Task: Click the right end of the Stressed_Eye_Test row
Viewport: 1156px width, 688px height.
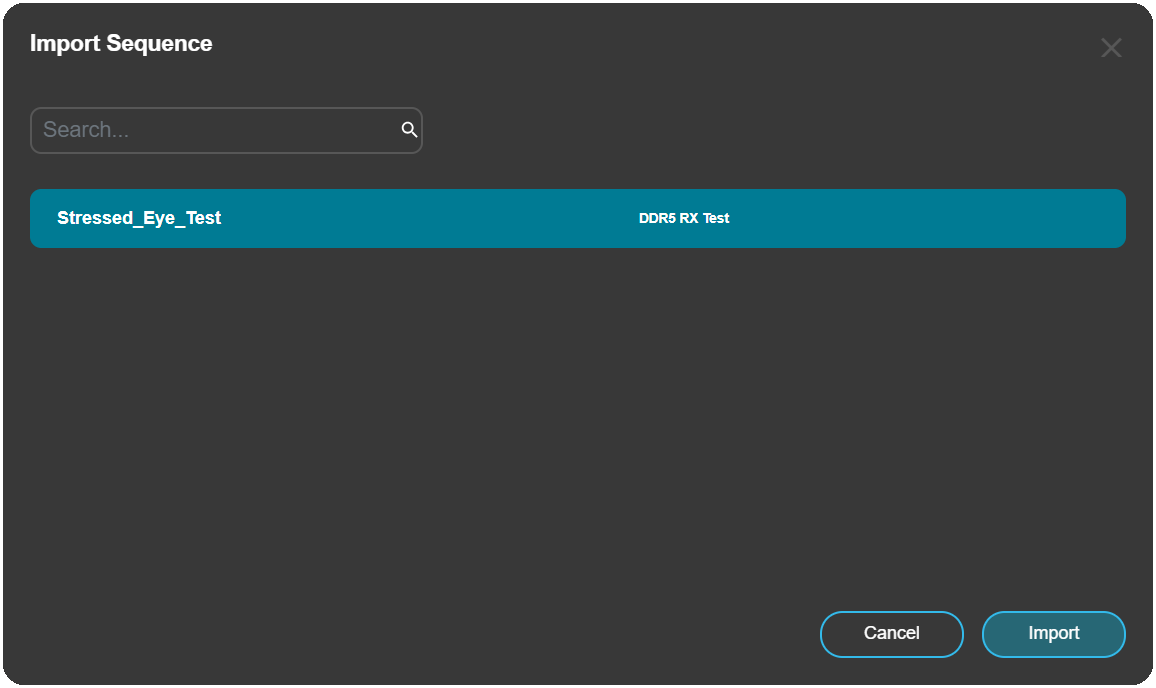Action: pos(1080,218)
